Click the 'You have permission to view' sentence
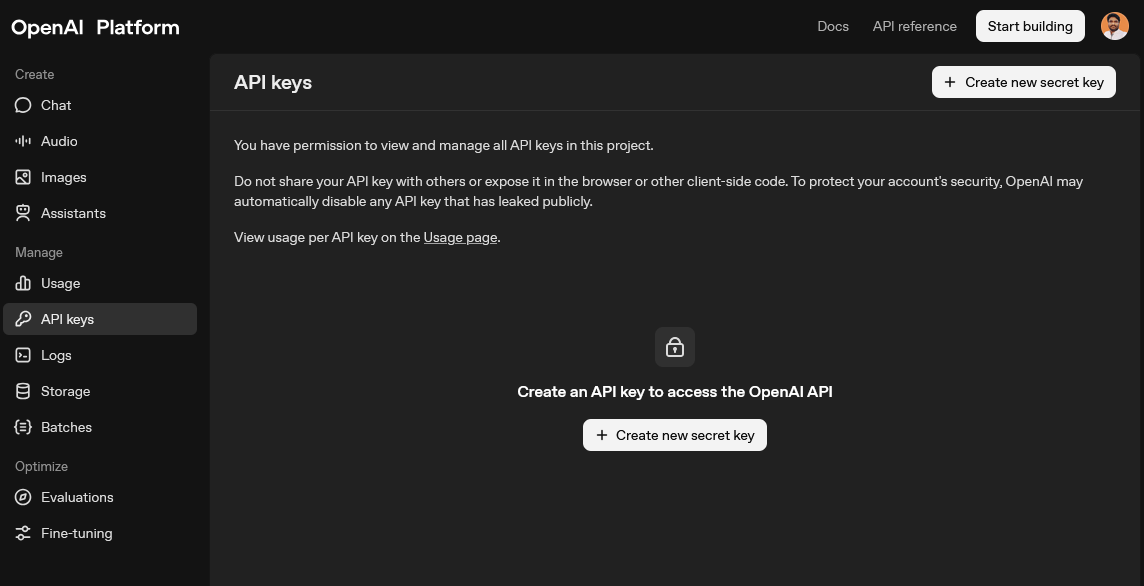Screen dimensions: 1144x586 point(444,145)
